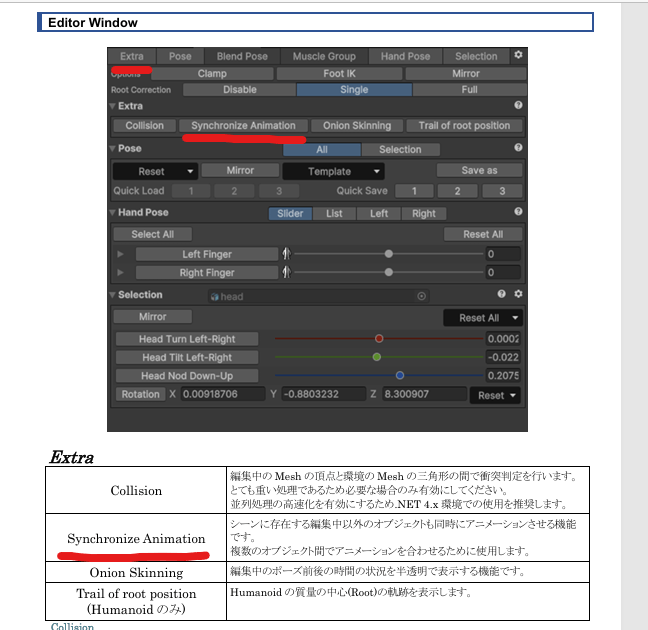Image resolution: width=648 pixels, height=630 pixels.
Task: Click Head Turn Left-Right button
Action: tap(187, 339)
